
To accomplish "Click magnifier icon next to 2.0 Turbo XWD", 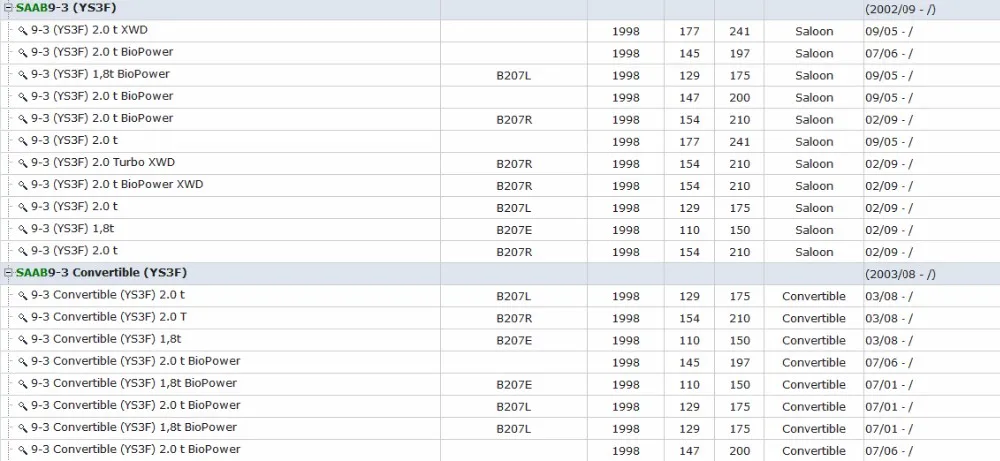I will 23,163.
